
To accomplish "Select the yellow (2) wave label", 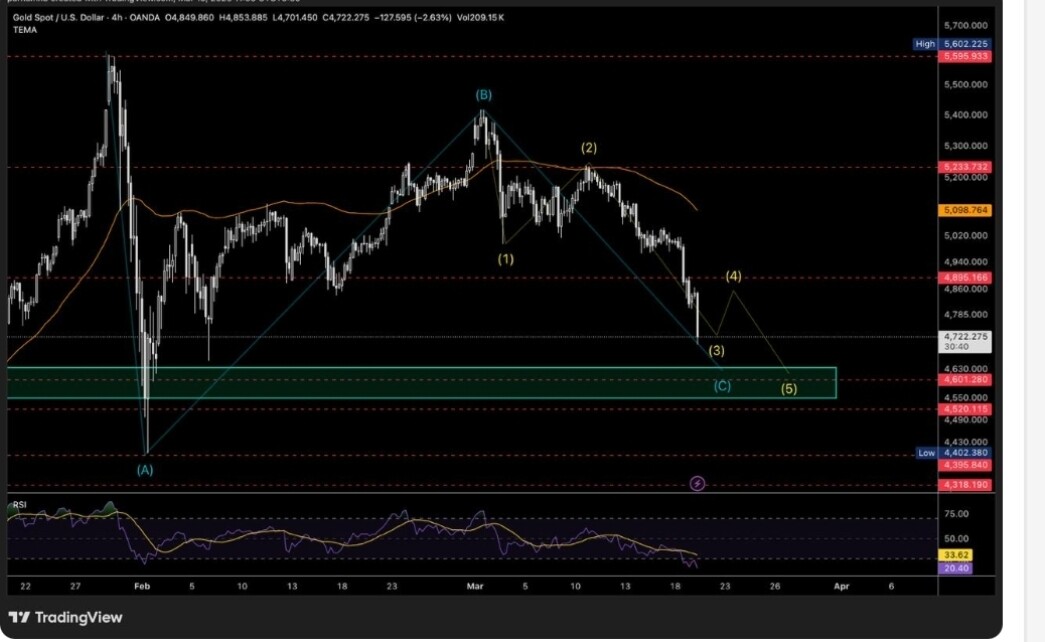I will tap(588, 148).
